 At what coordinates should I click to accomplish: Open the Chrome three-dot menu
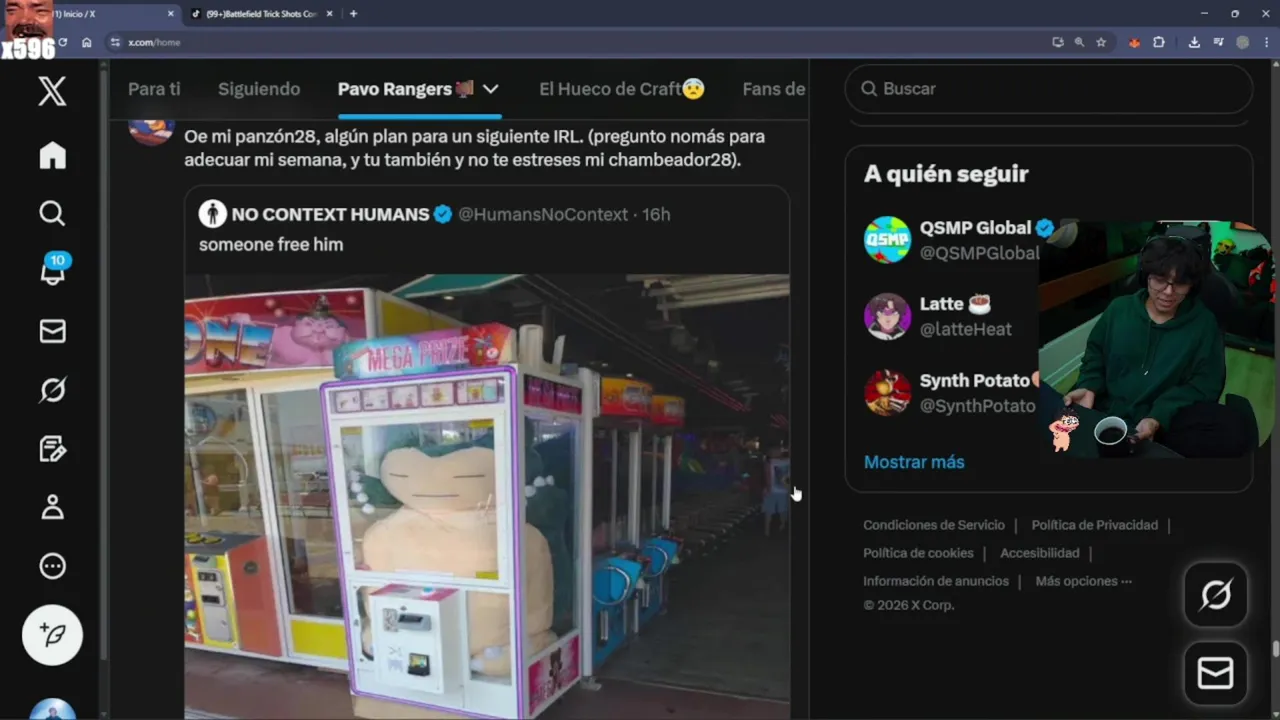pos(1266,42)
